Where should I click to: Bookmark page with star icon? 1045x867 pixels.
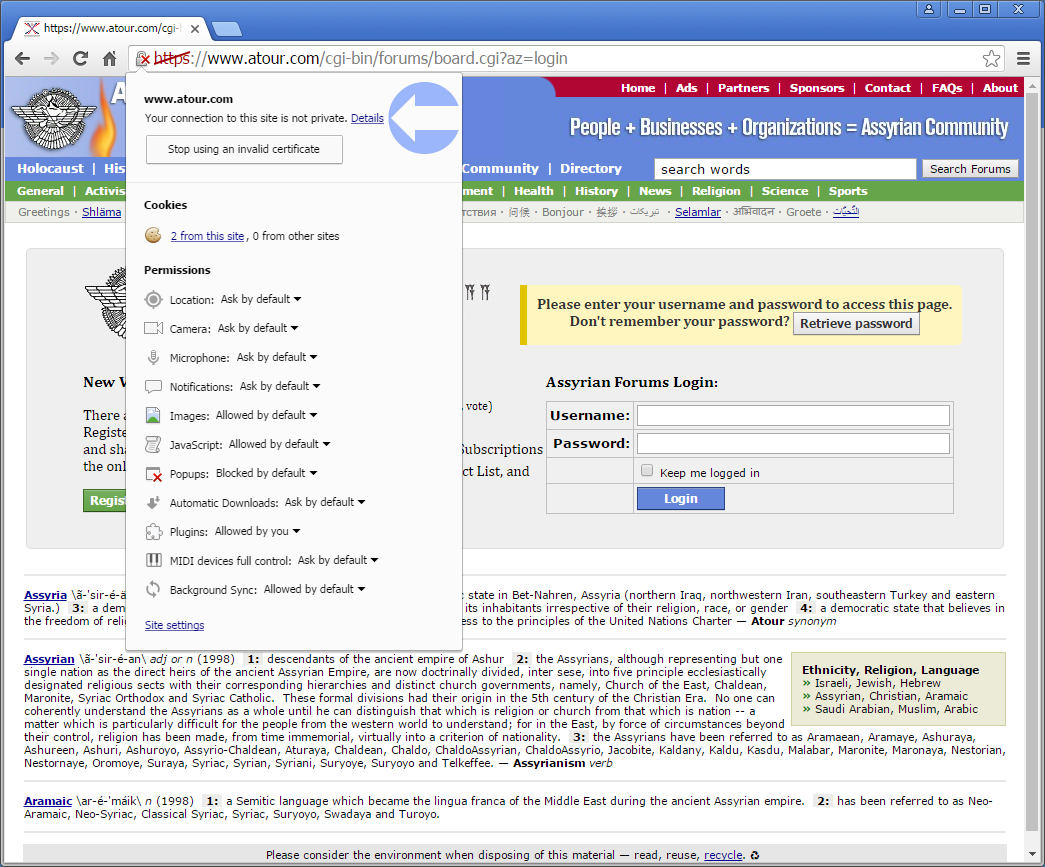(x=991, y=59)
